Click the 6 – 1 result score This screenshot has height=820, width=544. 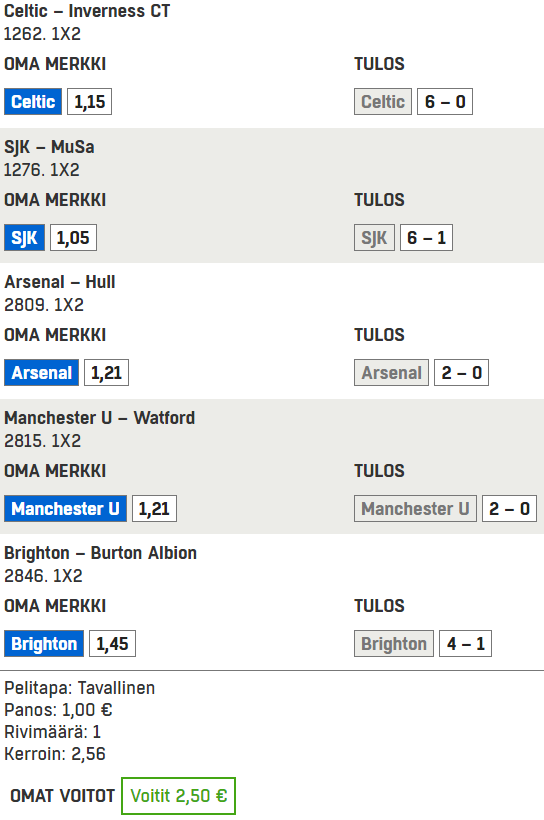point(426,237)
